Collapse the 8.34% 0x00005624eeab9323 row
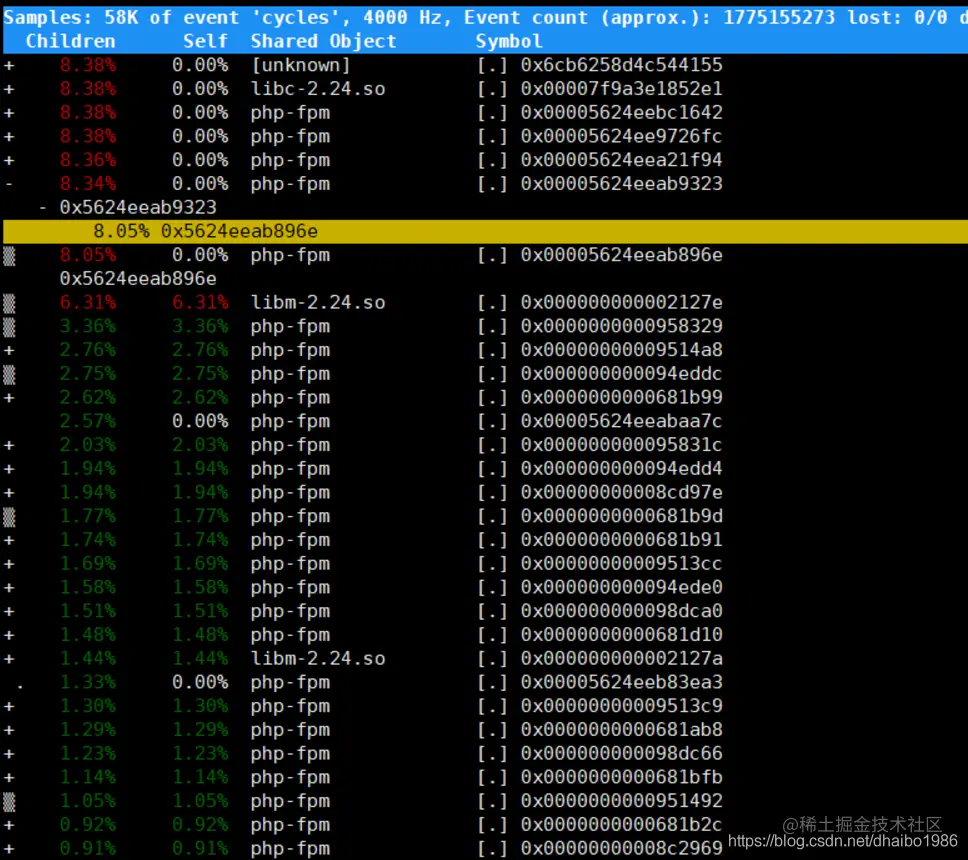The height and width of the screenshot is (860, 968). click(9, 184)
